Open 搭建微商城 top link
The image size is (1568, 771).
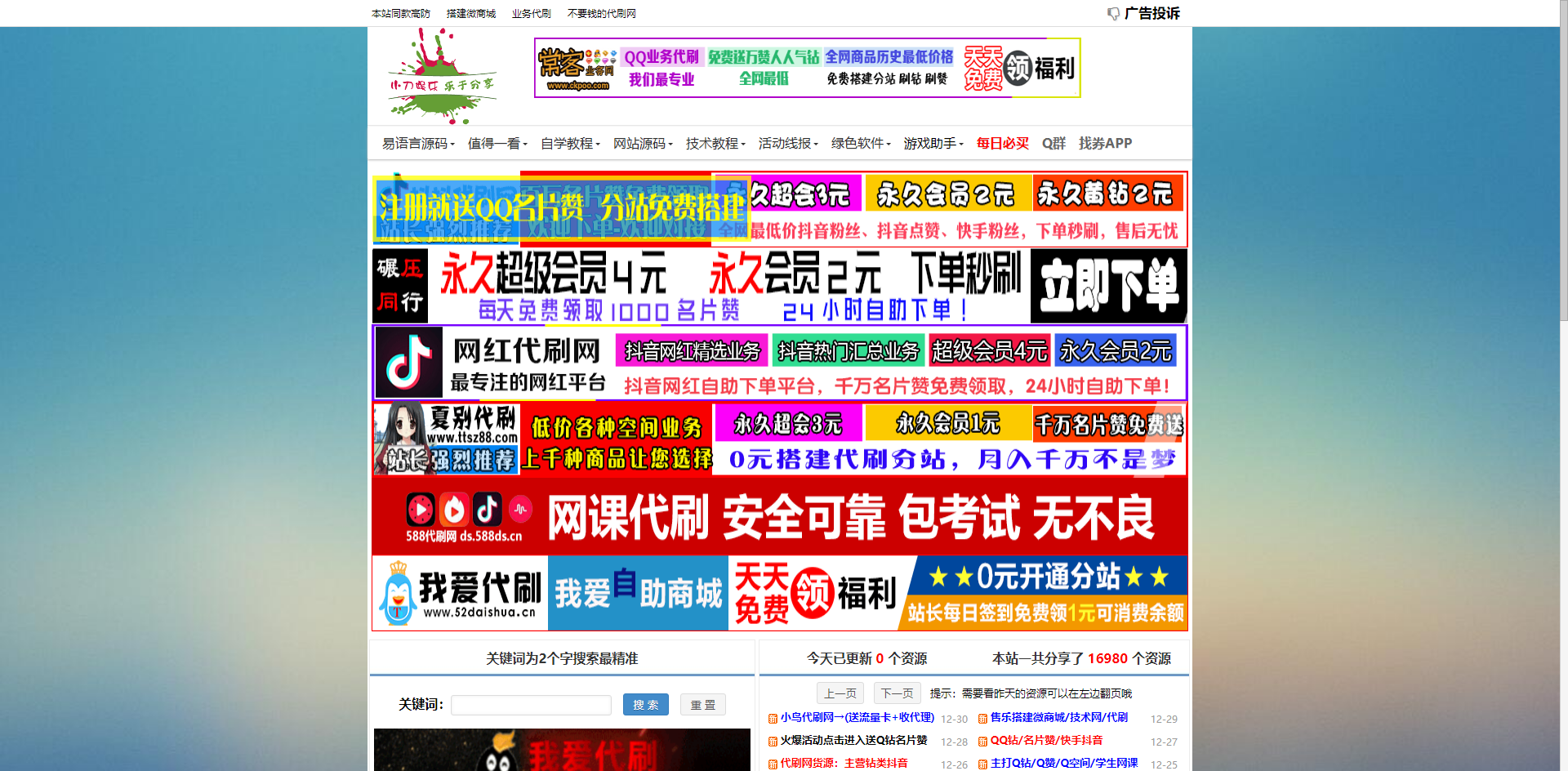pyautogui.click(x=471, y=14)
